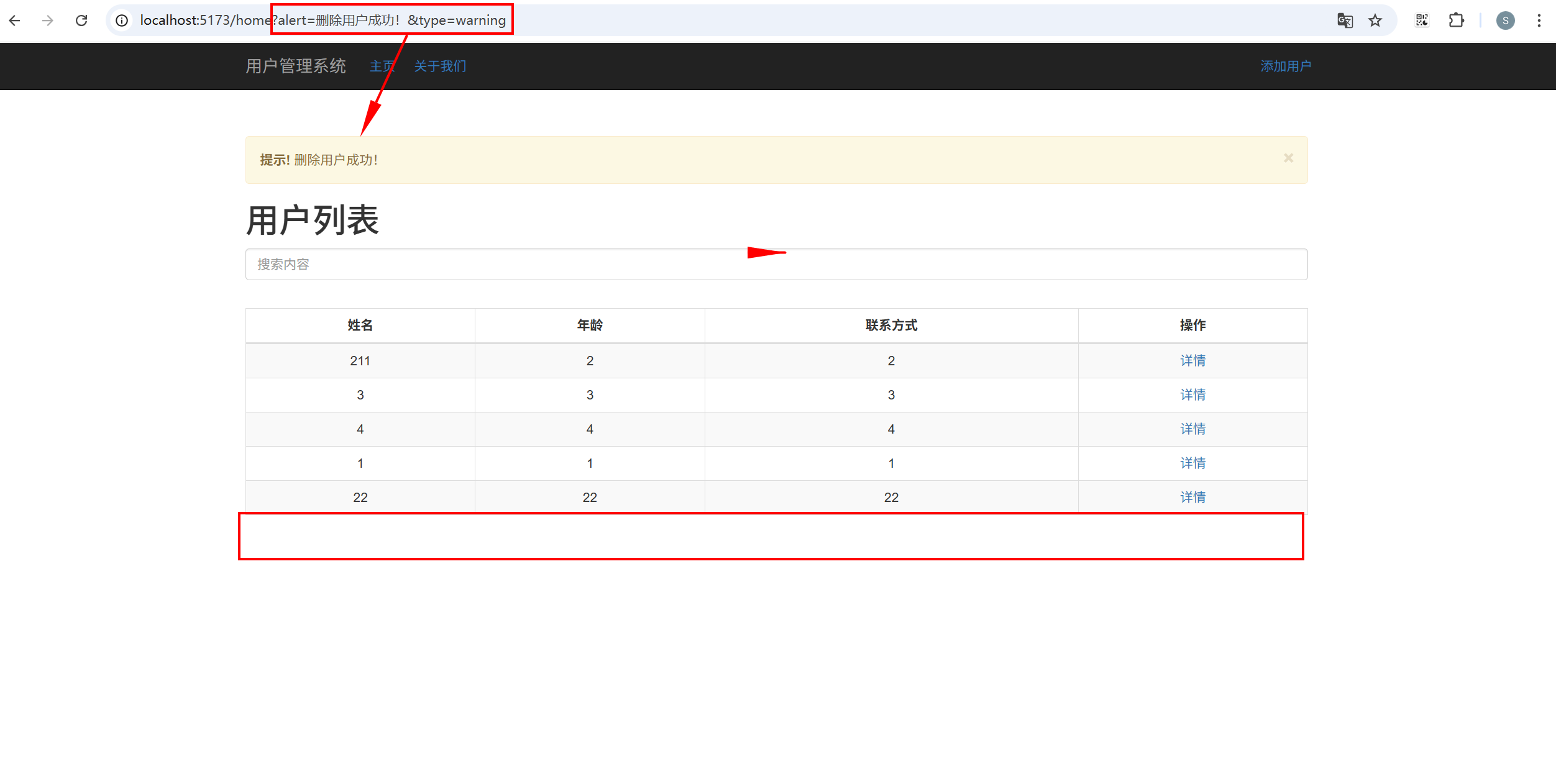This screenshot has height=784, width=1556.
Task: Bookmark this page with the star icon
Action: point(1375,21)
